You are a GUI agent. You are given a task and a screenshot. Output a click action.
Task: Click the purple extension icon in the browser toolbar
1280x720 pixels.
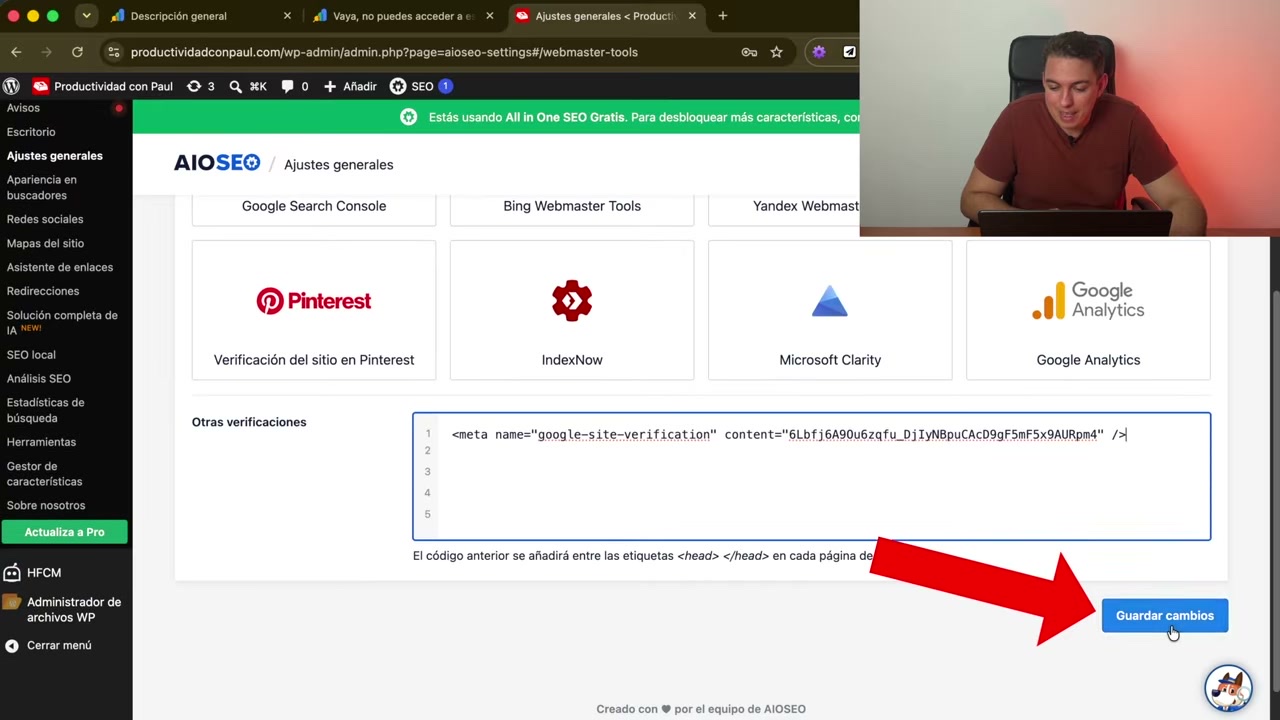tap(819, 52)
